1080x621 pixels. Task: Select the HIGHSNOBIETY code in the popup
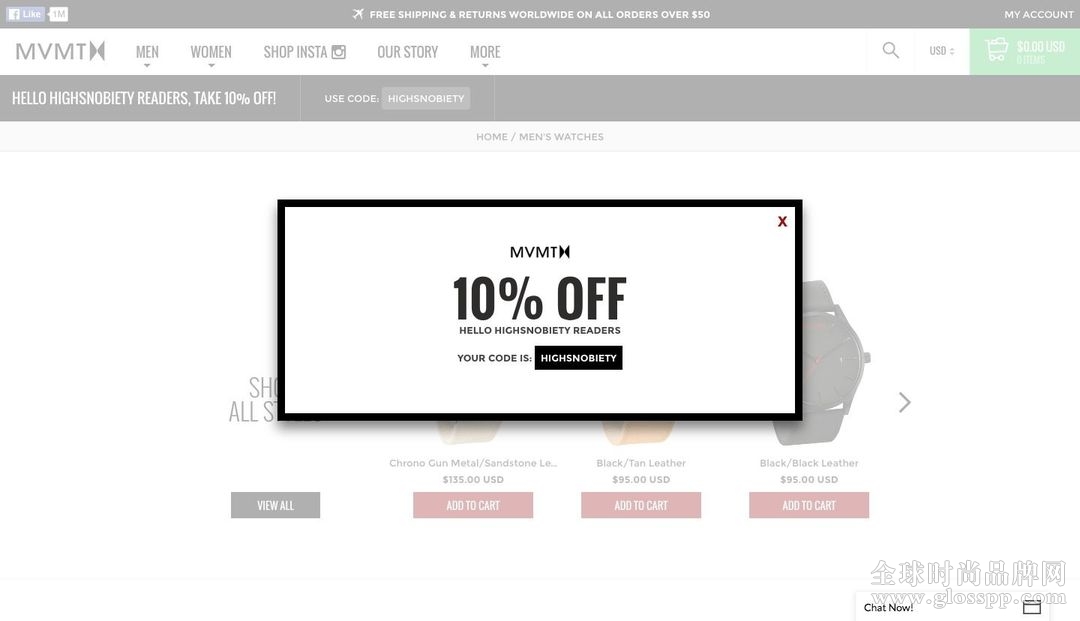(x=579, y=358)
